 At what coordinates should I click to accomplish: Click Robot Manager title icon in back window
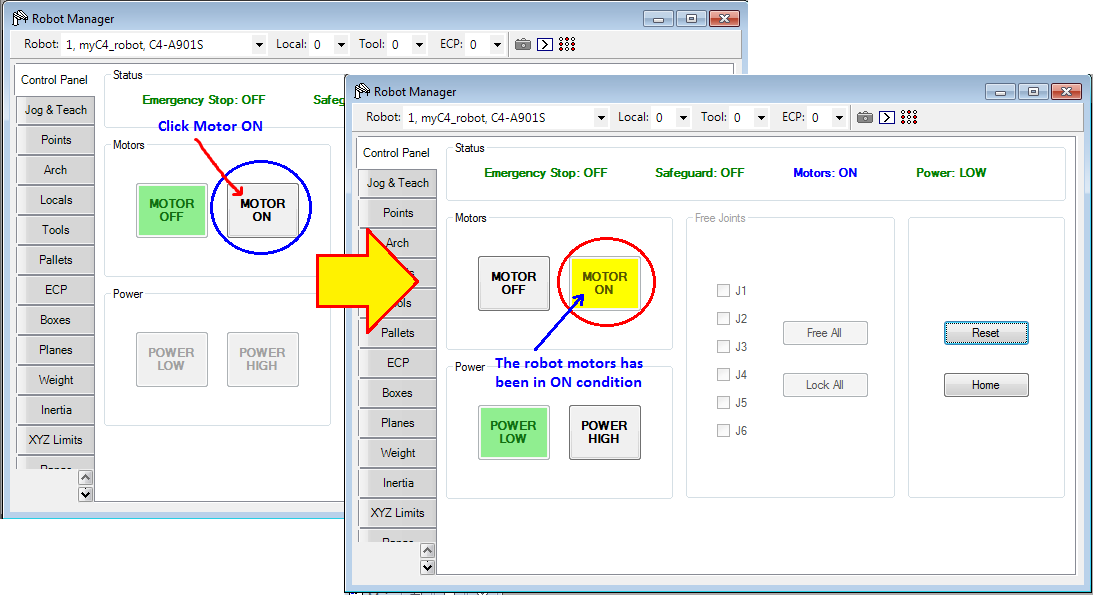[x=20, y=18]
